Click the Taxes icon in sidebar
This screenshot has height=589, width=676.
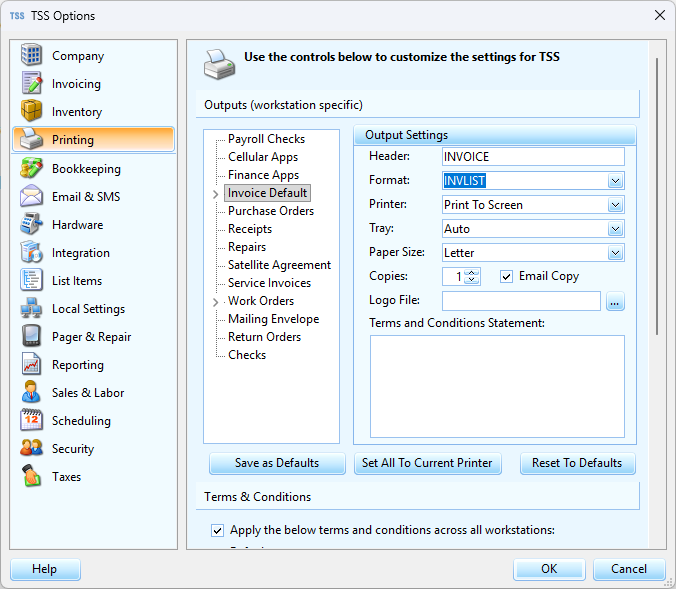[x=32, y=477]
